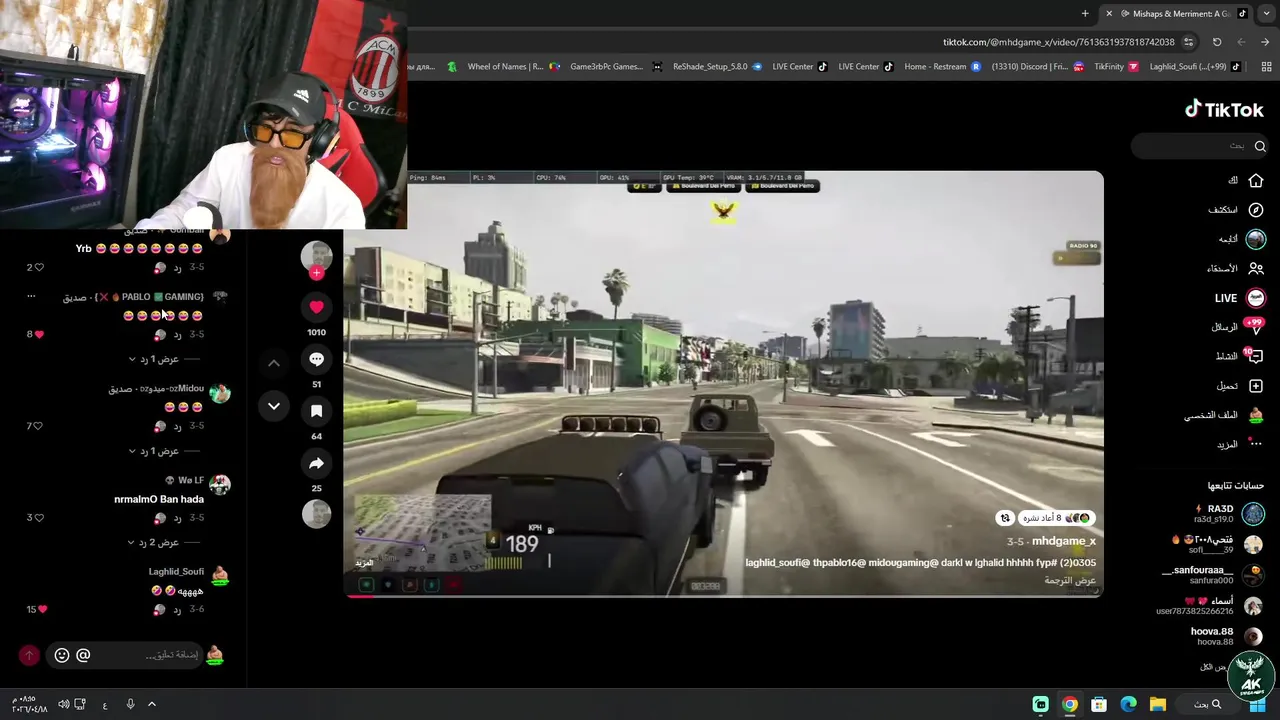The height and width of the screenshot is (720, 1280).
Task: Click the tiktok.com address bar
Action: click(x=1059, y=42)
